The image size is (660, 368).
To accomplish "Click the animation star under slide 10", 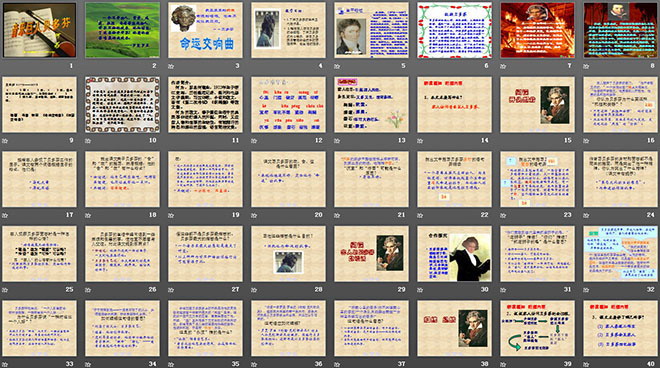I will (x=88, y=141).
